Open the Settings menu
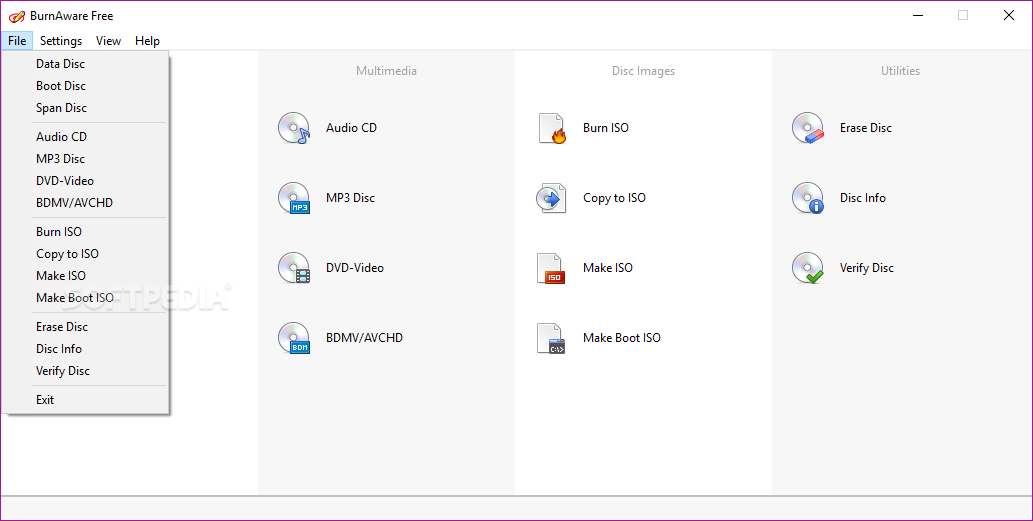The width and height of the screenshot is (1033, 521). (61, 41)
